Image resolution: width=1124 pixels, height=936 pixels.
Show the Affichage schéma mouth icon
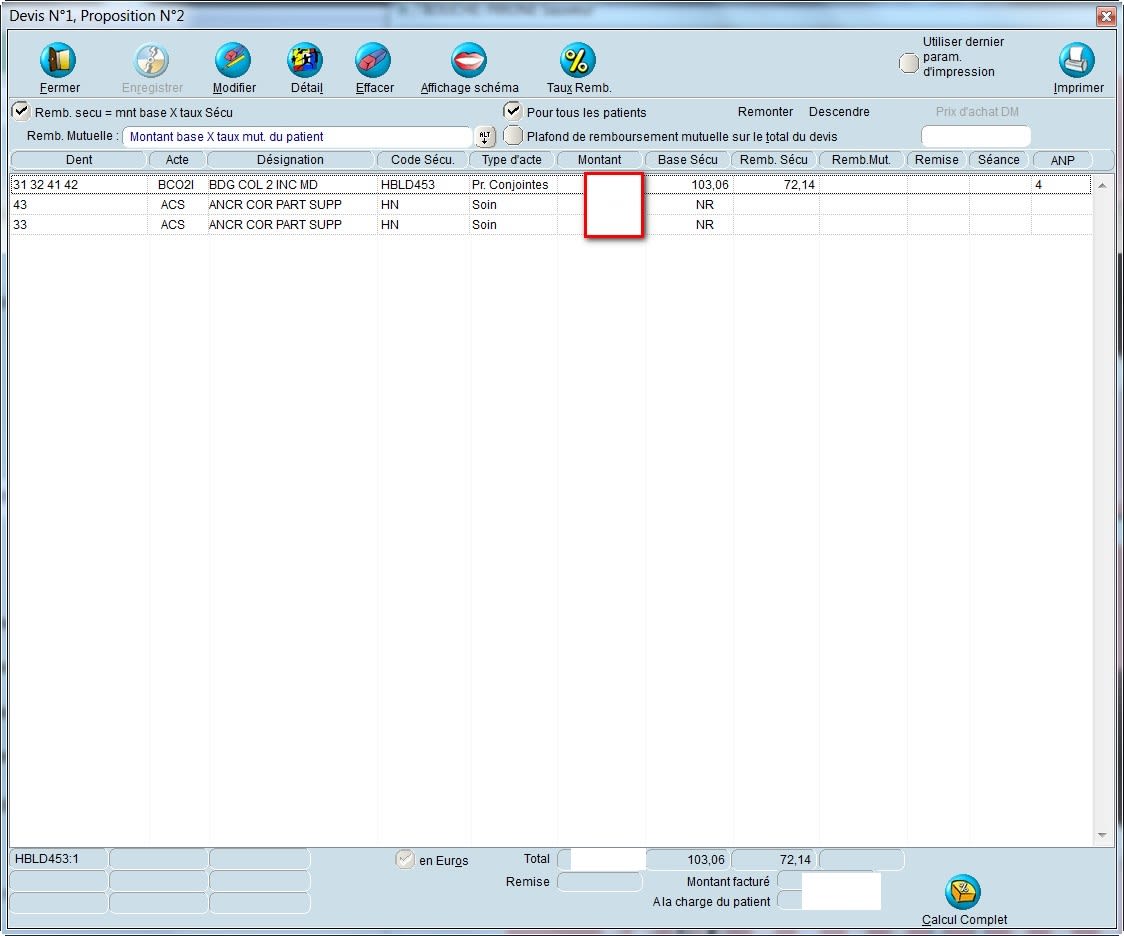pos(468,61)
